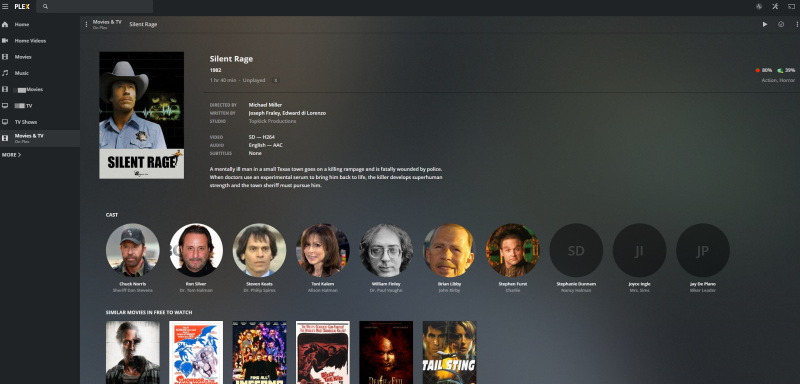The width and height of the screenshot is (800, 384).
Task: Click the Silent Rage breadcrumb title
Action: (143, 24)
